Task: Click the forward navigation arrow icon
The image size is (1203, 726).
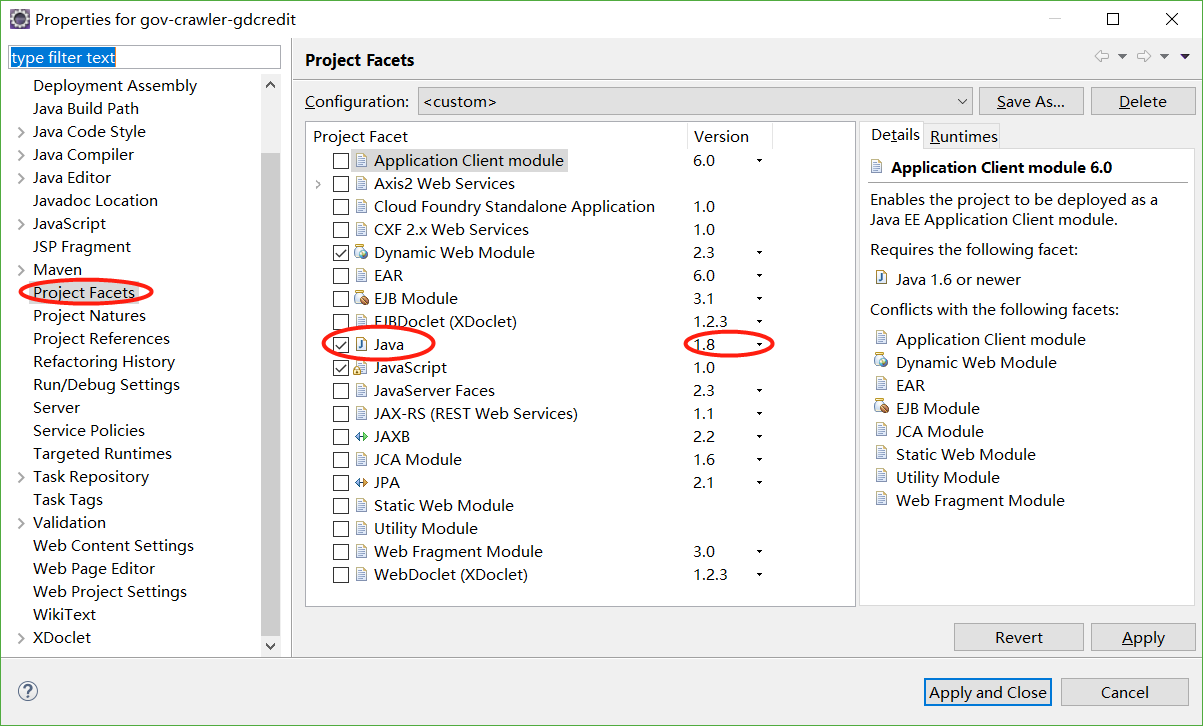Action: click(1145, 57)
